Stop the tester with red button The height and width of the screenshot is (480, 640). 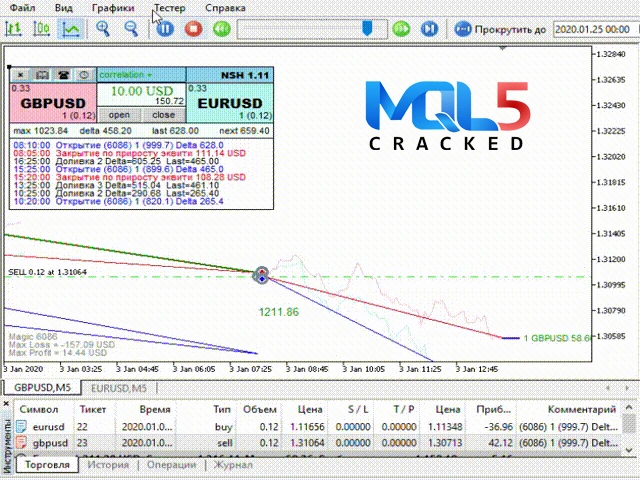193,29
